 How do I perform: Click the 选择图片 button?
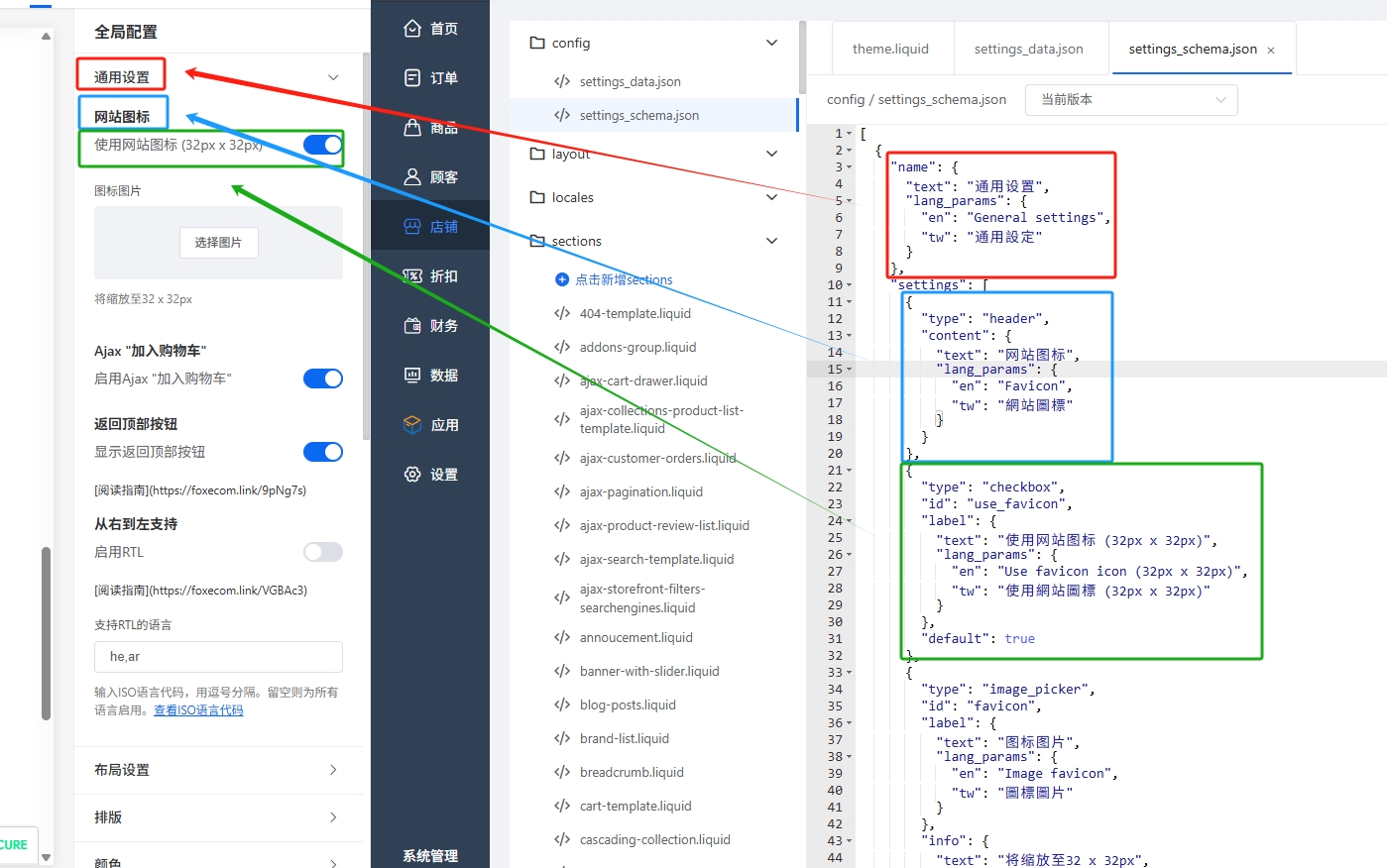point(218,243)
